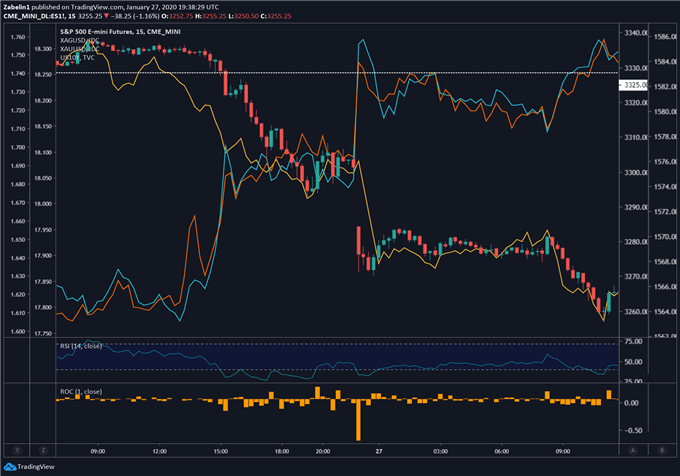Click the −0.50 ROC axis label
The image size is (680, 476).
[x=633, y=430]
